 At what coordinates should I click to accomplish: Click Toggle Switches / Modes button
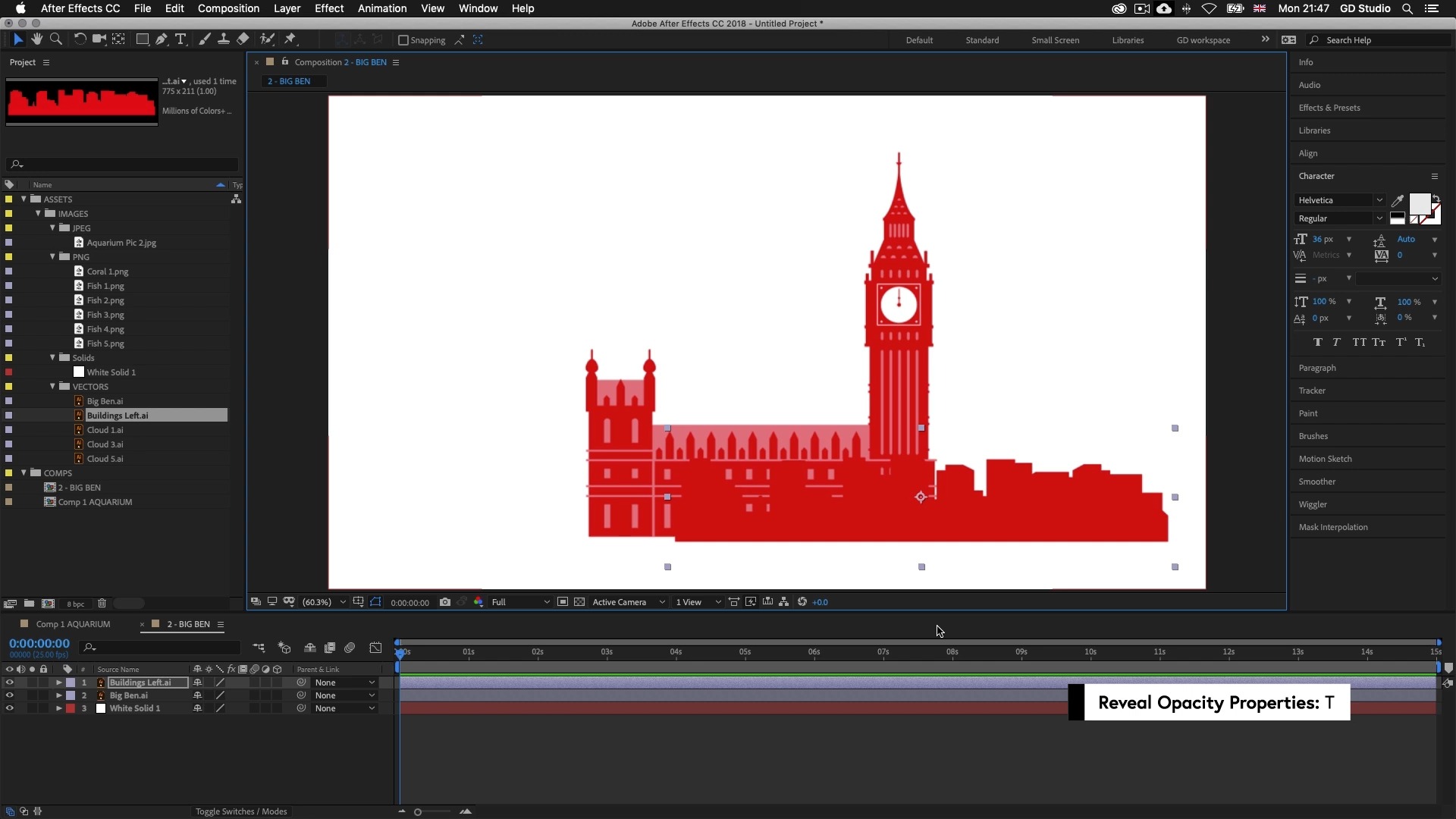tap(241, 811)
